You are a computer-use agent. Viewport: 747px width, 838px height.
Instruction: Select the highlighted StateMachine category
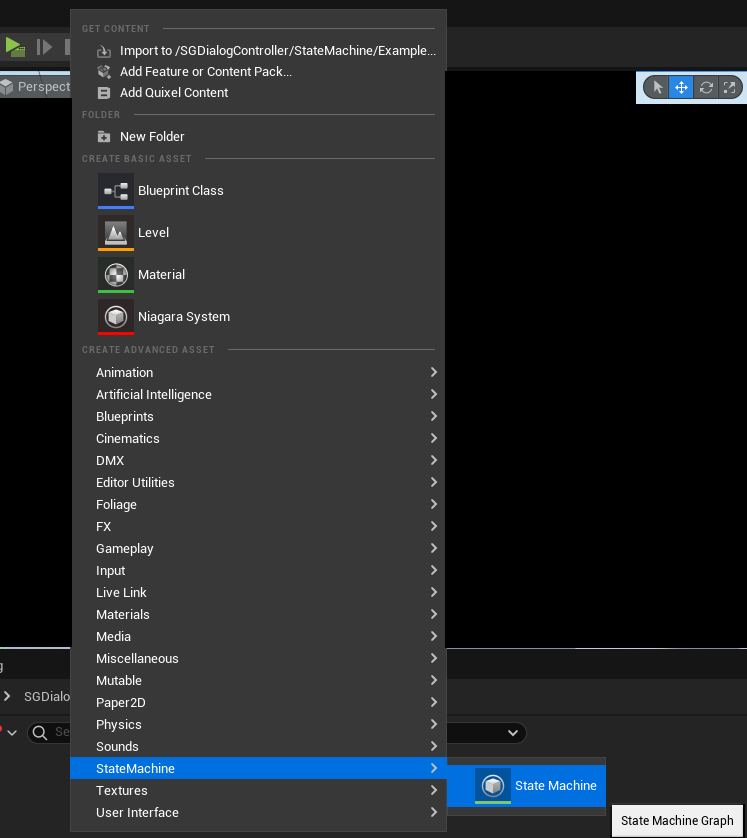tap(258, 768)
